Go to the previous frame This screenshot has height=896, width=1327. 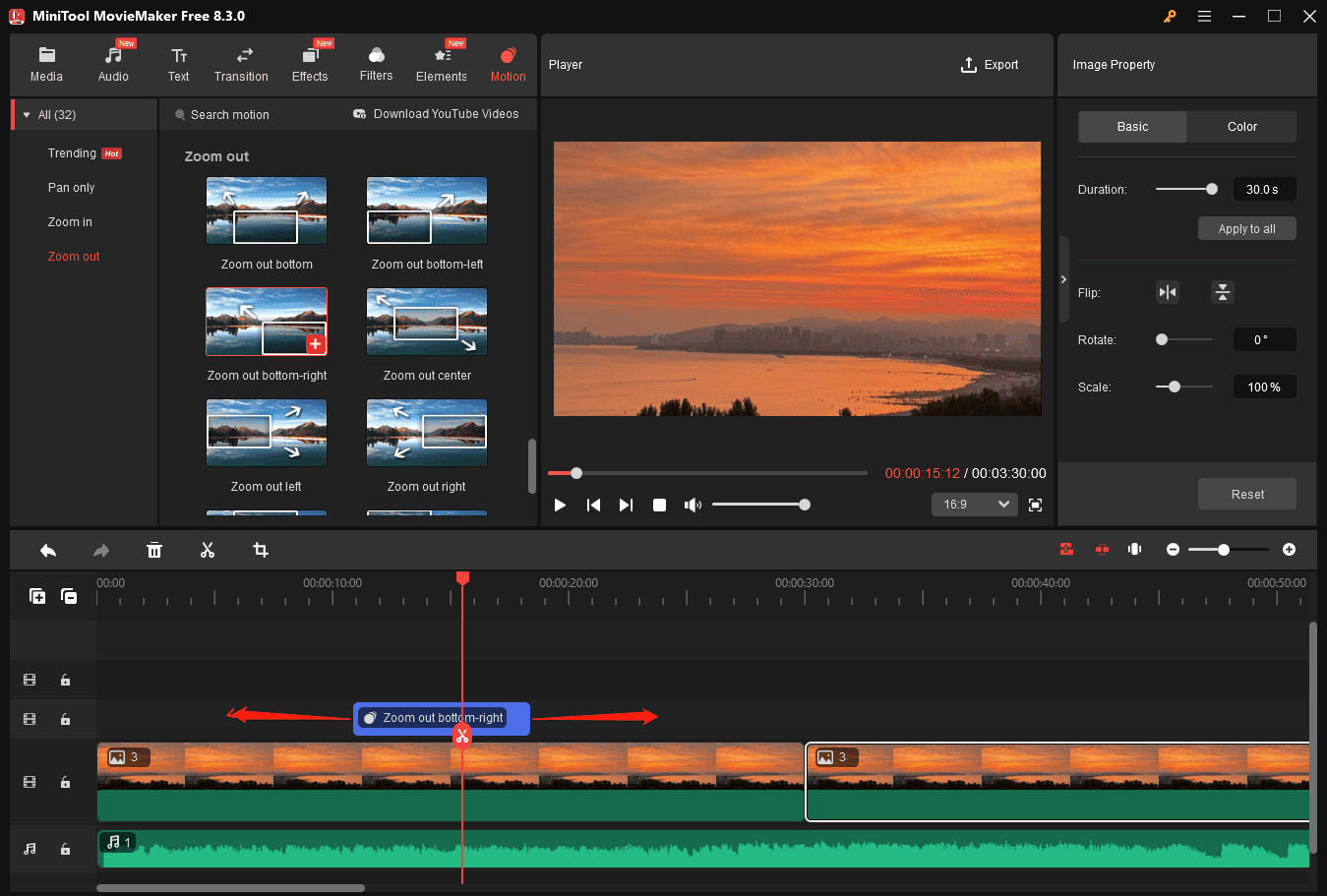tap(593, 505)
